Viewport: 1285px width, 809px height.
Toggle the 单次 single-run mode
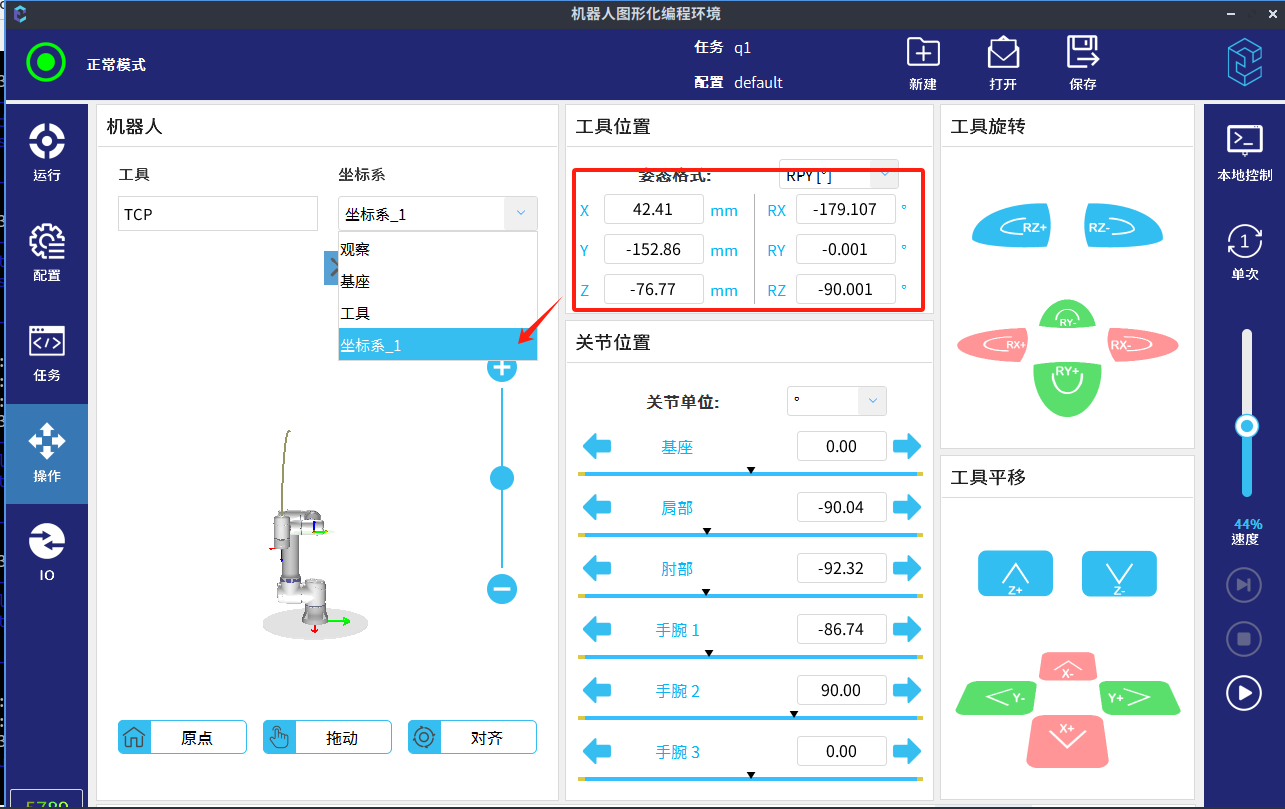1244,252
